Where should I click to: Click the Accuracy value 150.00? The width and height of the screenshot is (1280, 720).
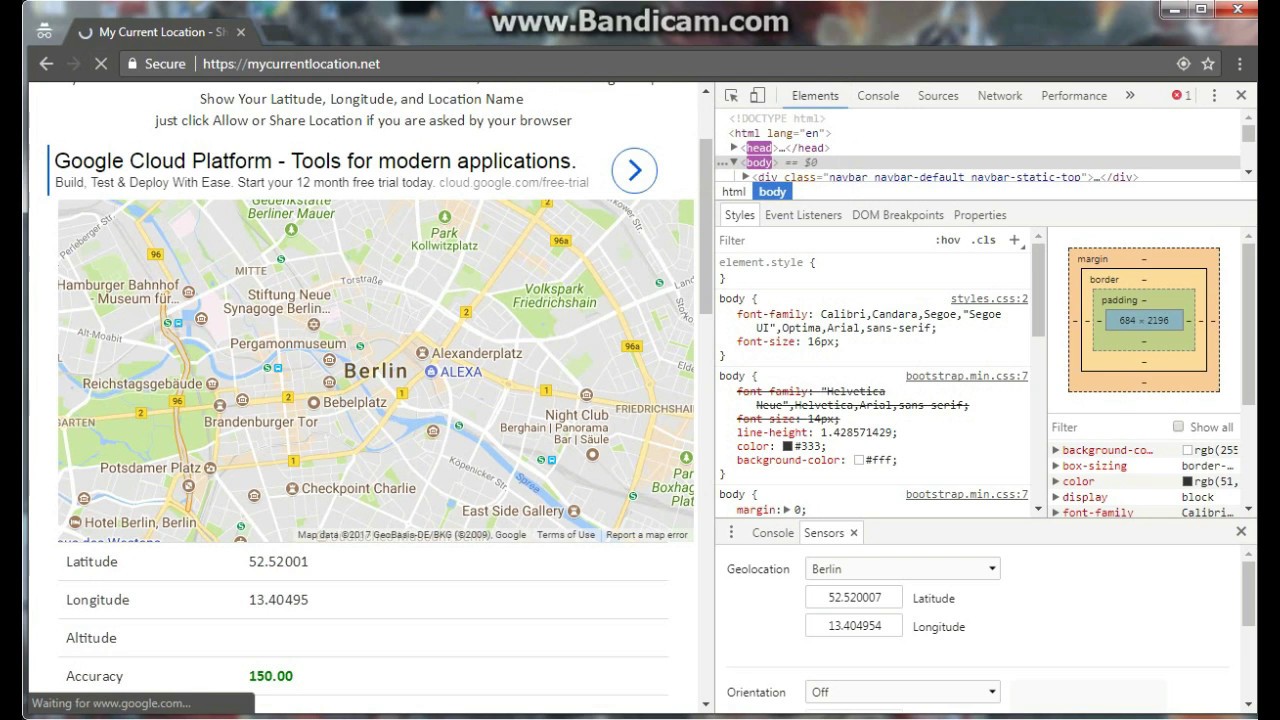[x=271, y=676]
